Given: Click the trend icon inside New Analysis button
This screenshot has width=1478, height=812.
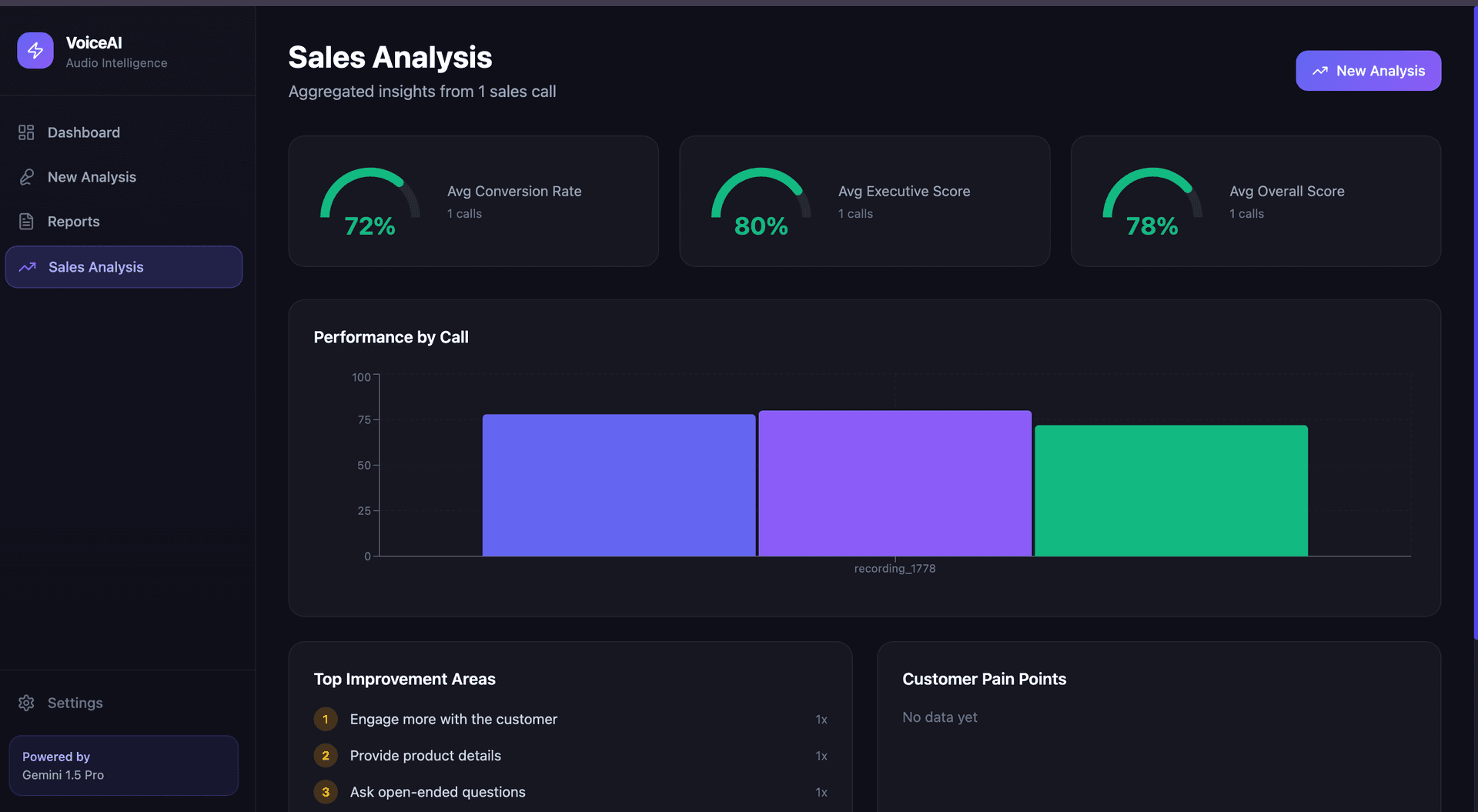Looking at the screenshot, I should pyautogui.click(x=1320, y=71).
